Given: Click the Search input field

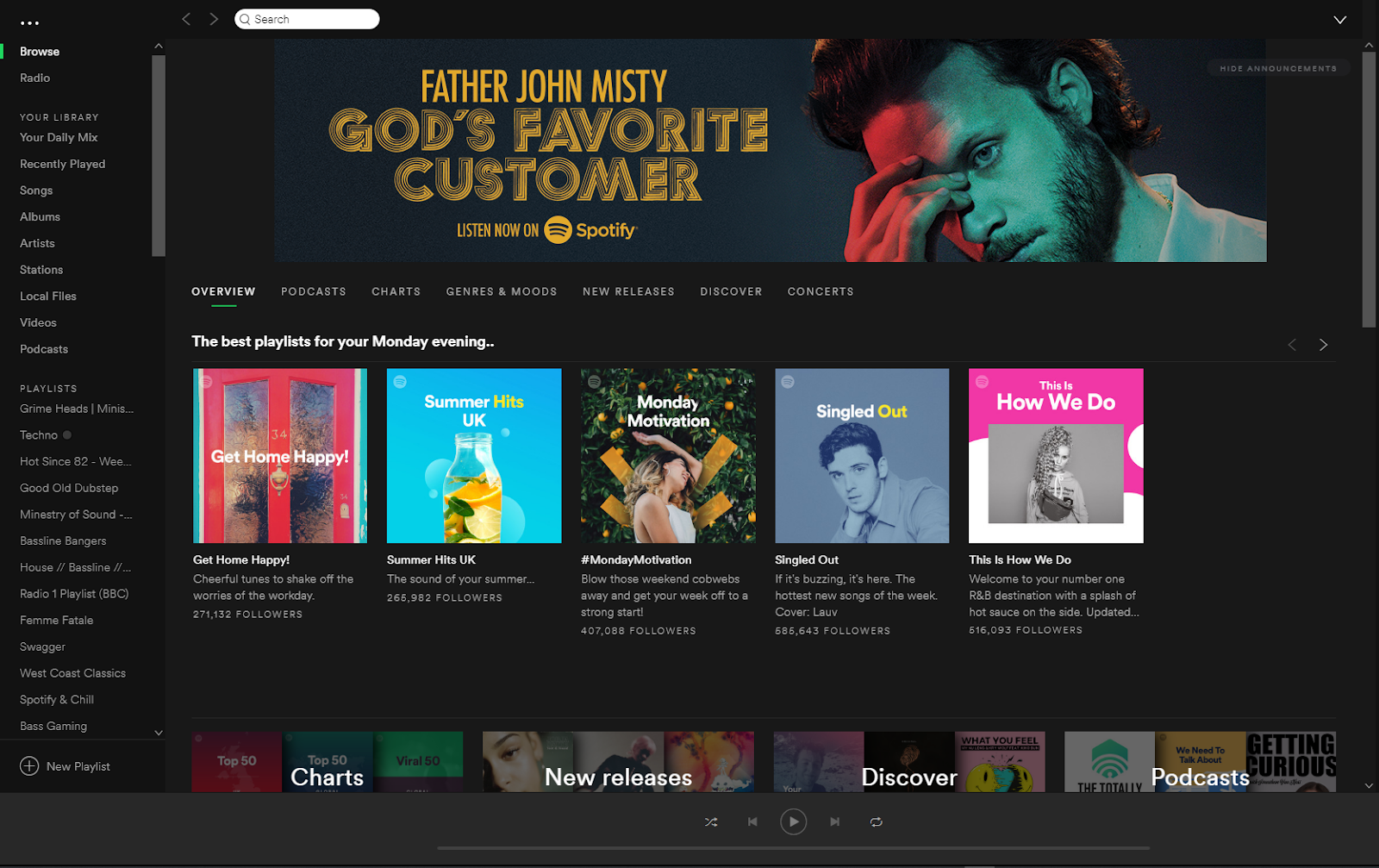Looking at the screenshot, I should 307,19.
